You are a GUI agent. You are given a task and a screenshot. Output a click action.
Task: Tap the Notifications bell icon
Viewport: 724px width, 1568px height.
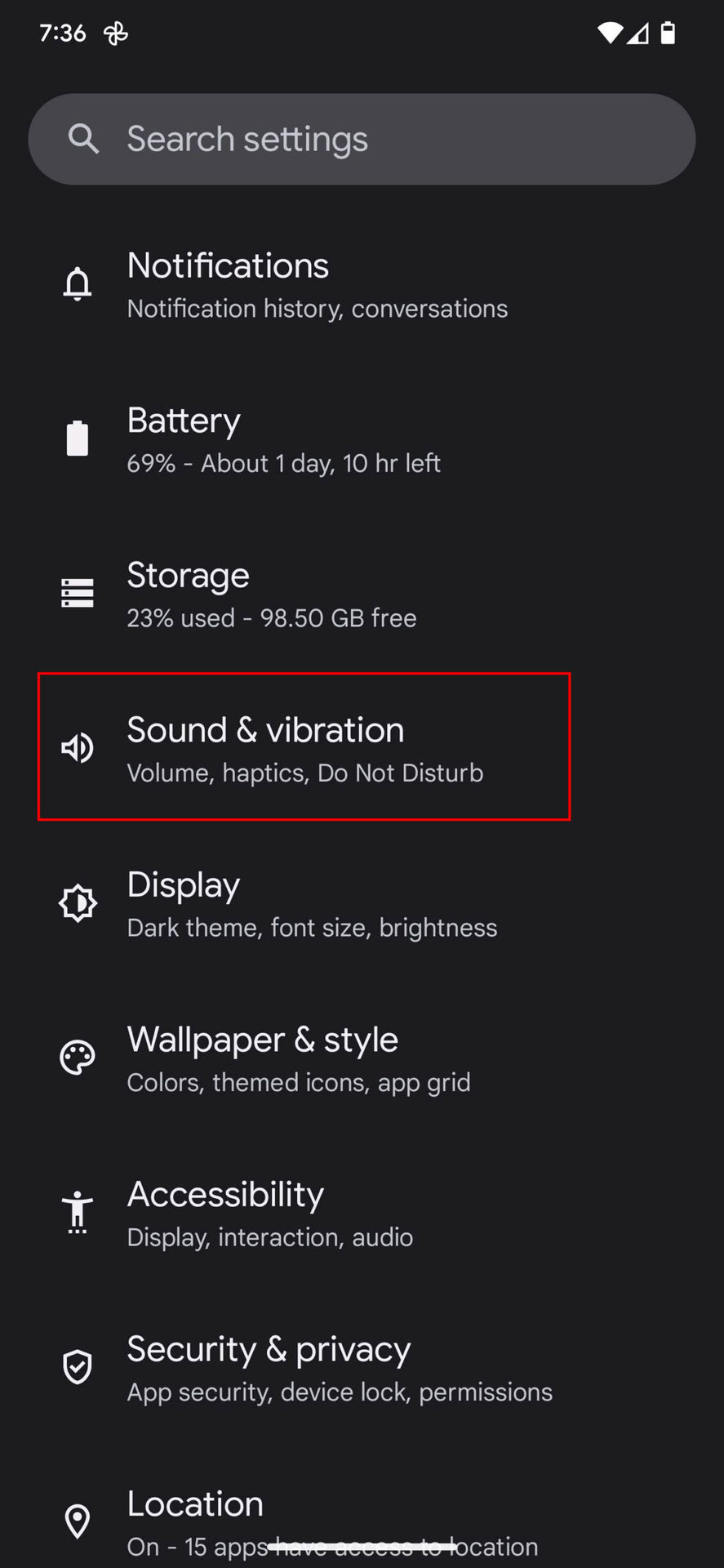point(78,284)
